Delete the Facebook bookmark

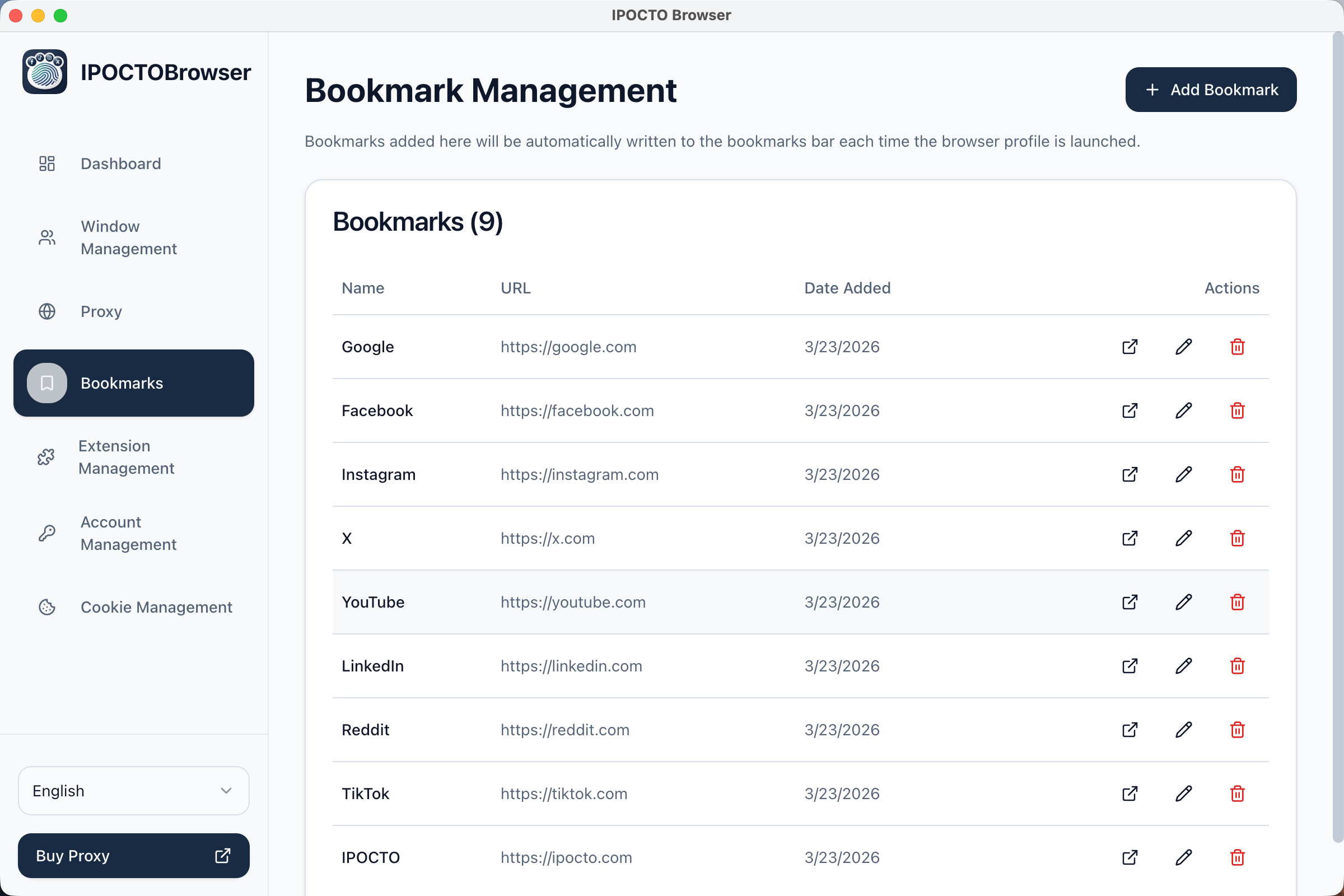[x=1237, y=411]
